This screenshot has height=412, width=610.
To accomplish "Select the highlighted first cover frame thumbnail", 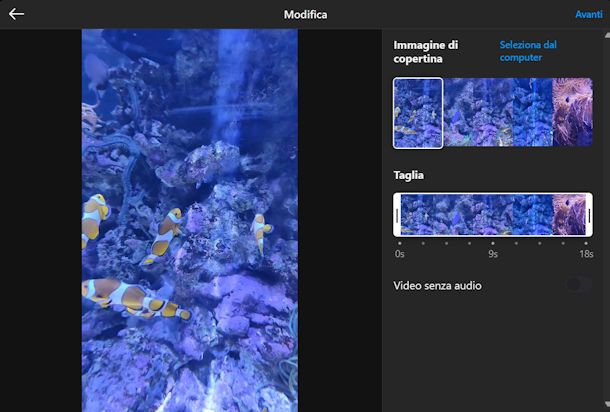I will tap(418, 113).
